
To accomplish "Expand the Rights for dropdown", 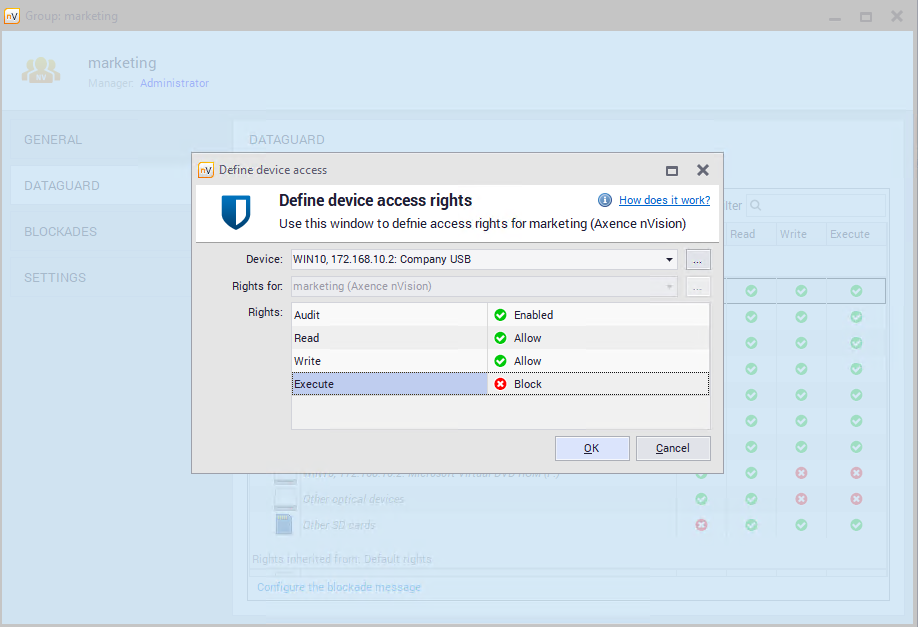I will pos(668,287).
